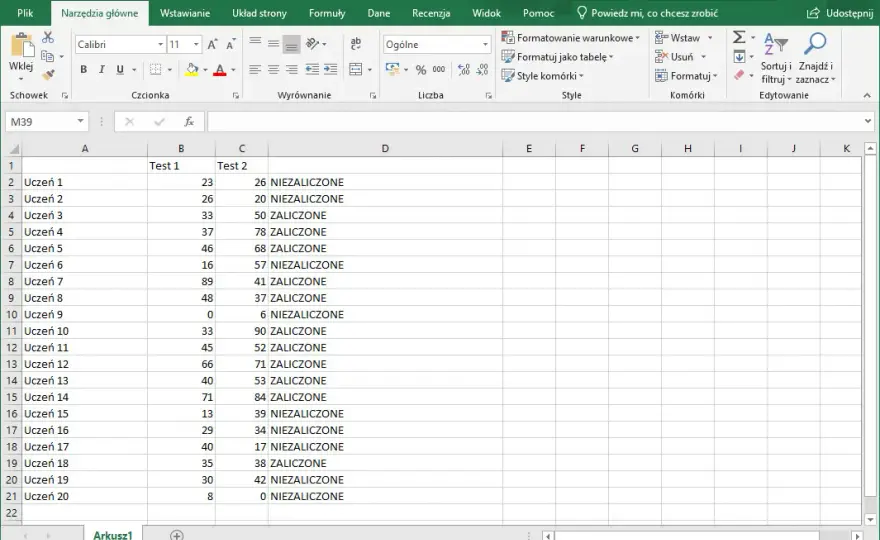Click the Paste (Wklej) clipboard icon

[x=22, y=45]
